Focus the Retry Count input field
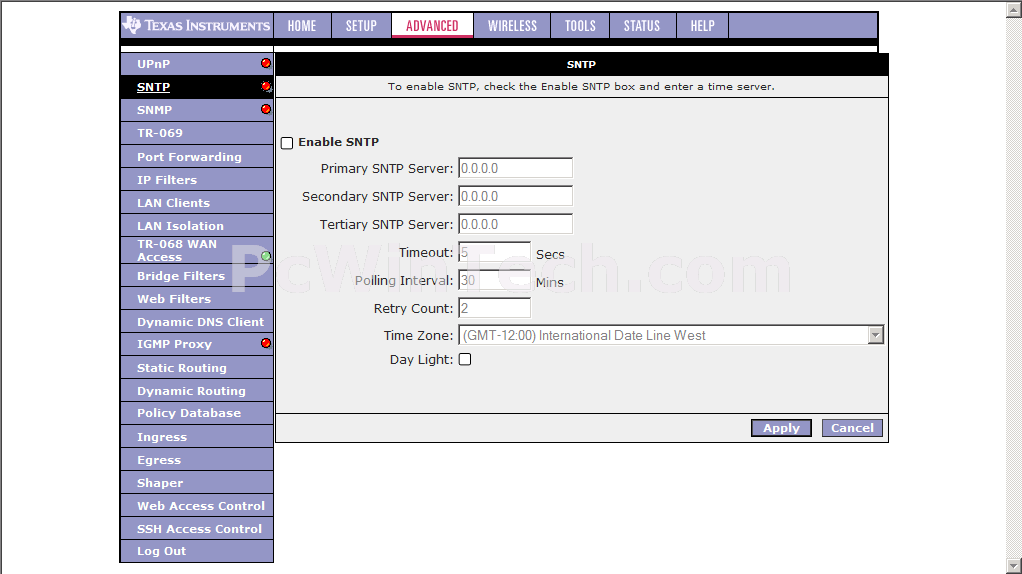The width and height of the screenshot is (1022, 574). [x=494, y=309]
